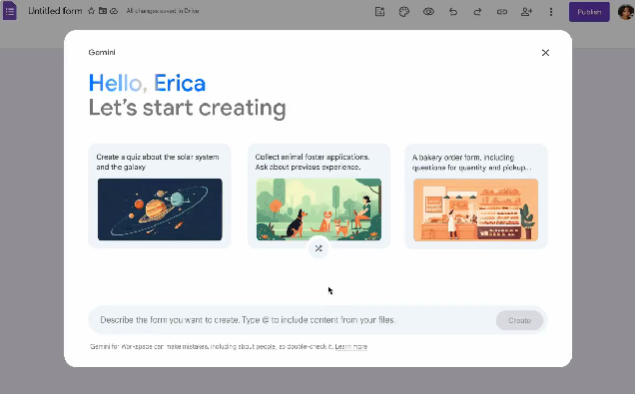This screenshot has height=394, width=635.
Task: Shuffle the suggested prompts
Action: coord(319,248)
